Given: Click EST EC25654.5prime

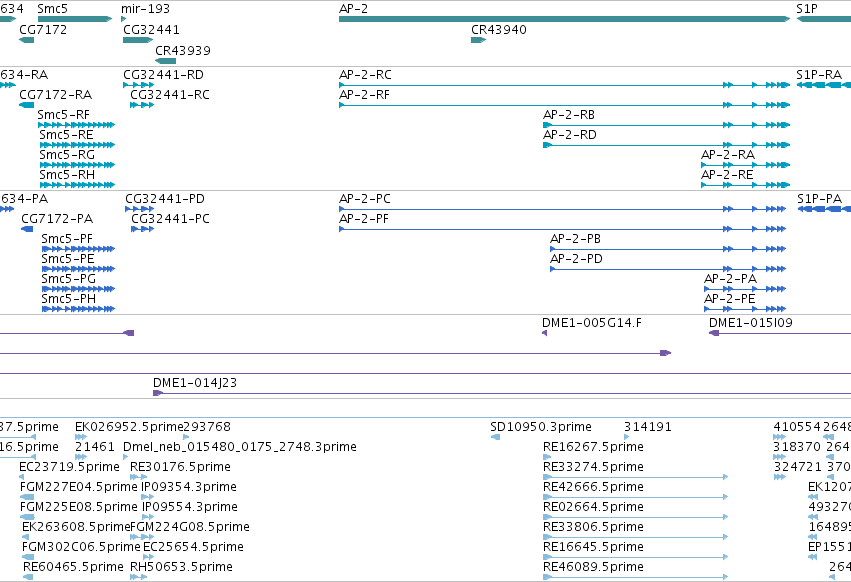Looking at the screenshot, I should point(146,557).
